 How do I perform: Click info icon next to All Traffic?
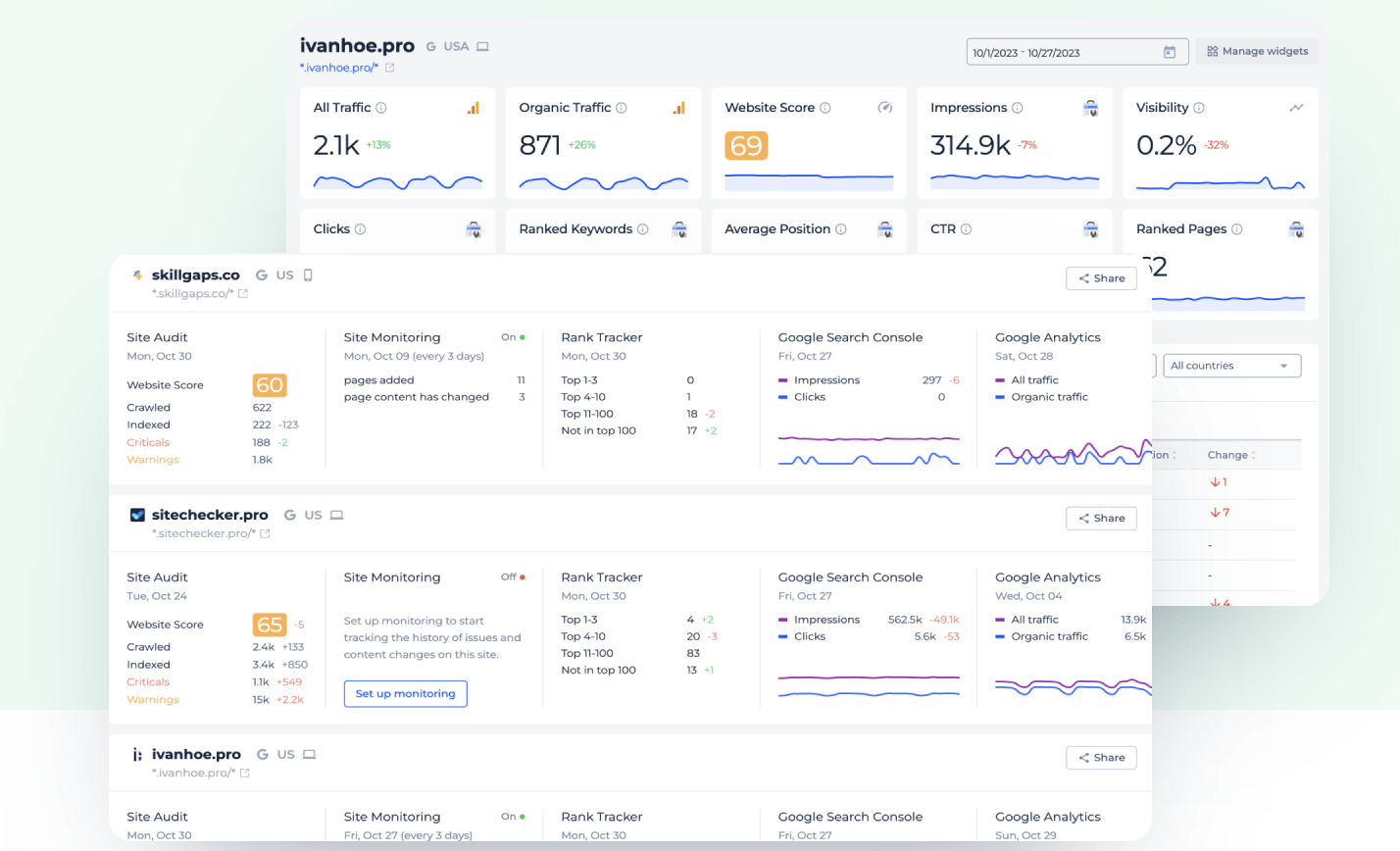[381, 108]
